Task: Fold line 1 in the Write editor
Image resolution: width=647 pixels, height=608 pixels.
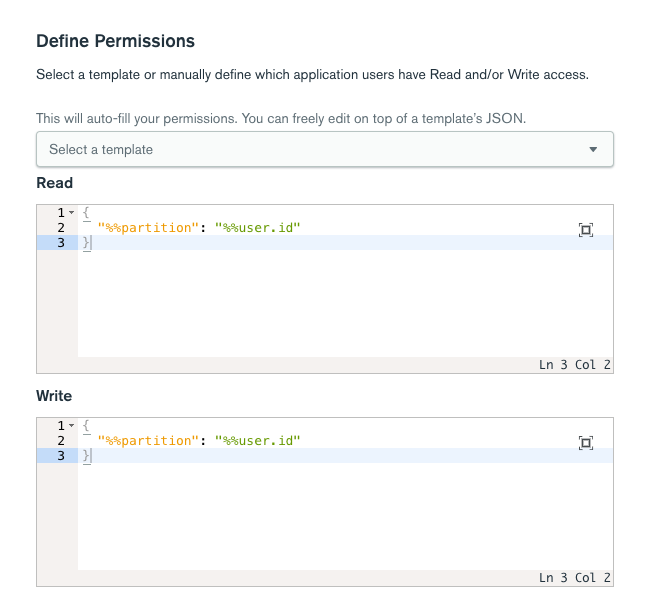Action: 71,426
